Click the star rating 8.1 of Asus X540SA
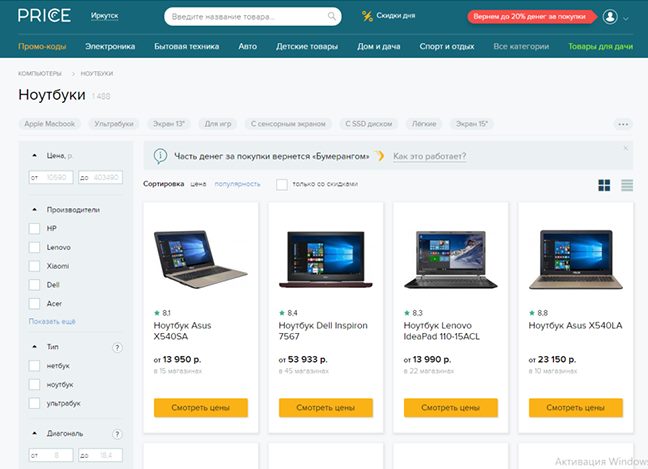This screenshot has width=648, height=469. pyautogui.click(x=162, y=313)
